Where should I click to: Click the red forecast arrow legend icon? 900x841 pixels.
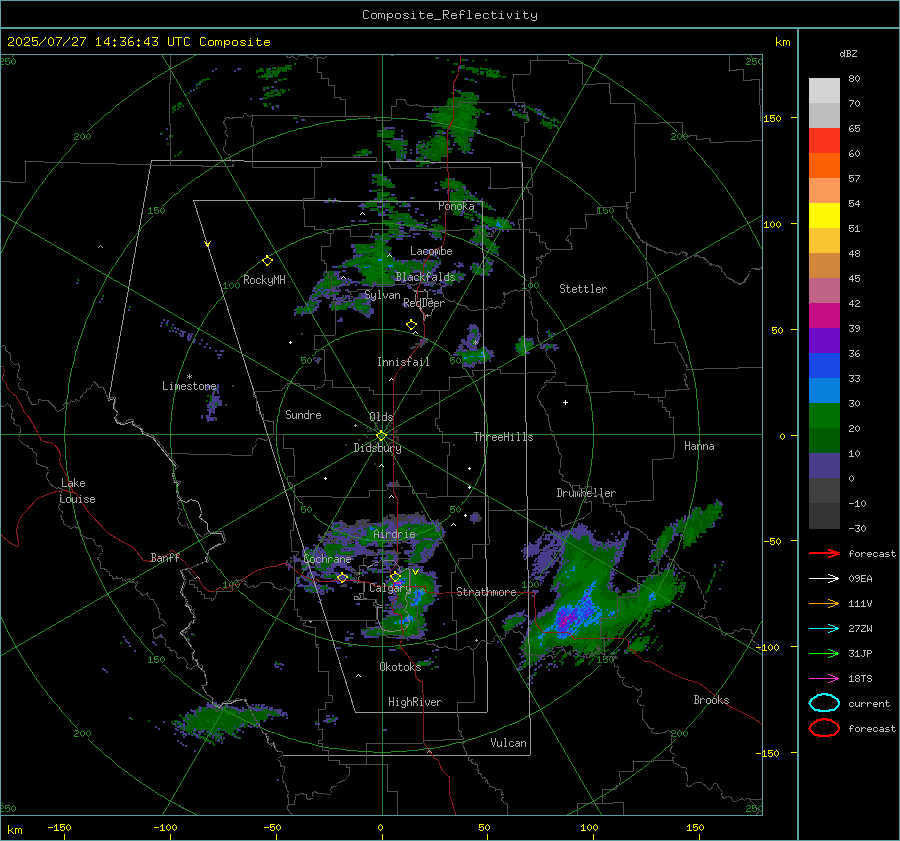tap(824, 553)
